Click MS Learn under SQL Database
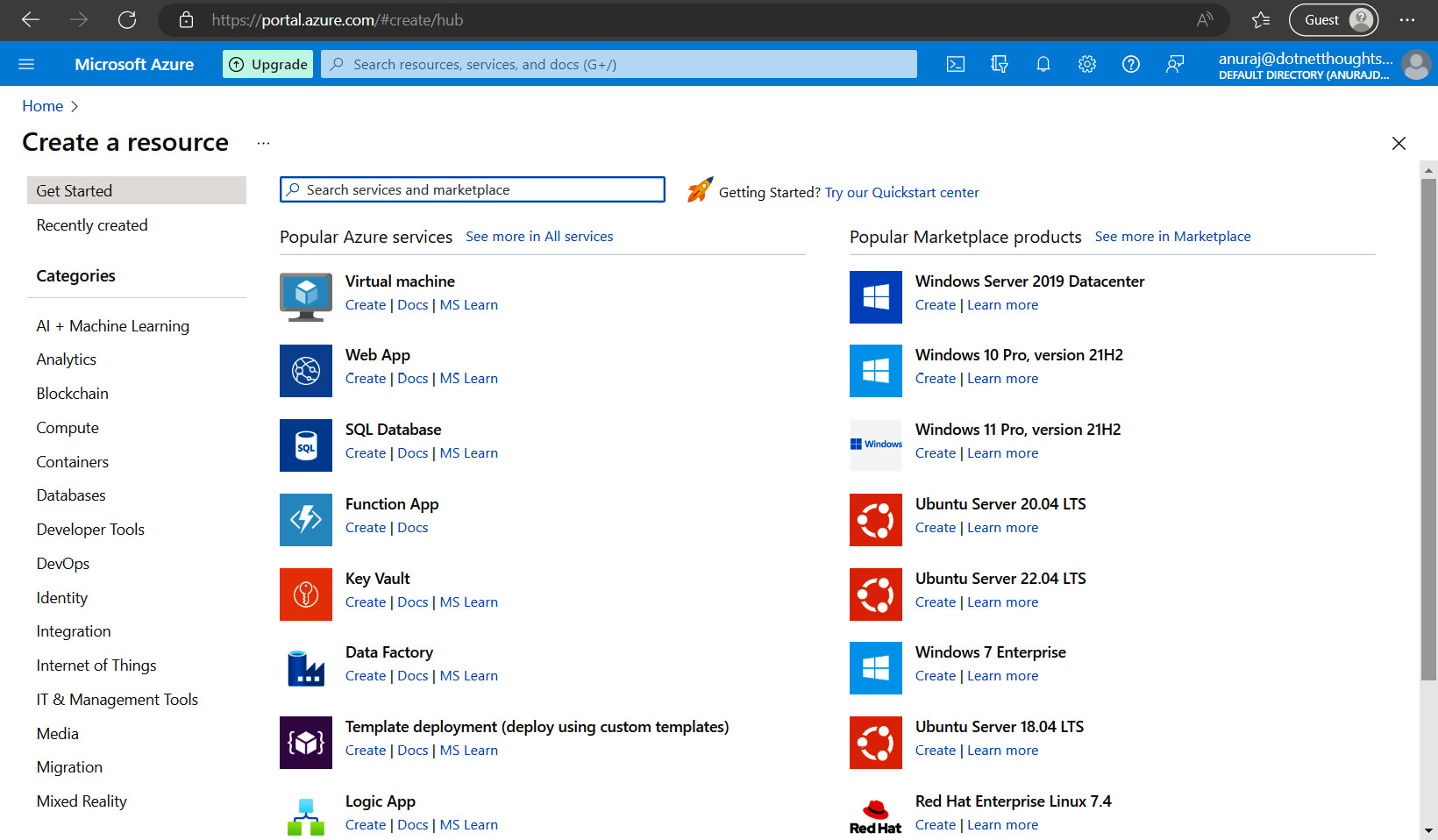The width and height of the screenshot is (1438, 840). click(x=469, y=453)
